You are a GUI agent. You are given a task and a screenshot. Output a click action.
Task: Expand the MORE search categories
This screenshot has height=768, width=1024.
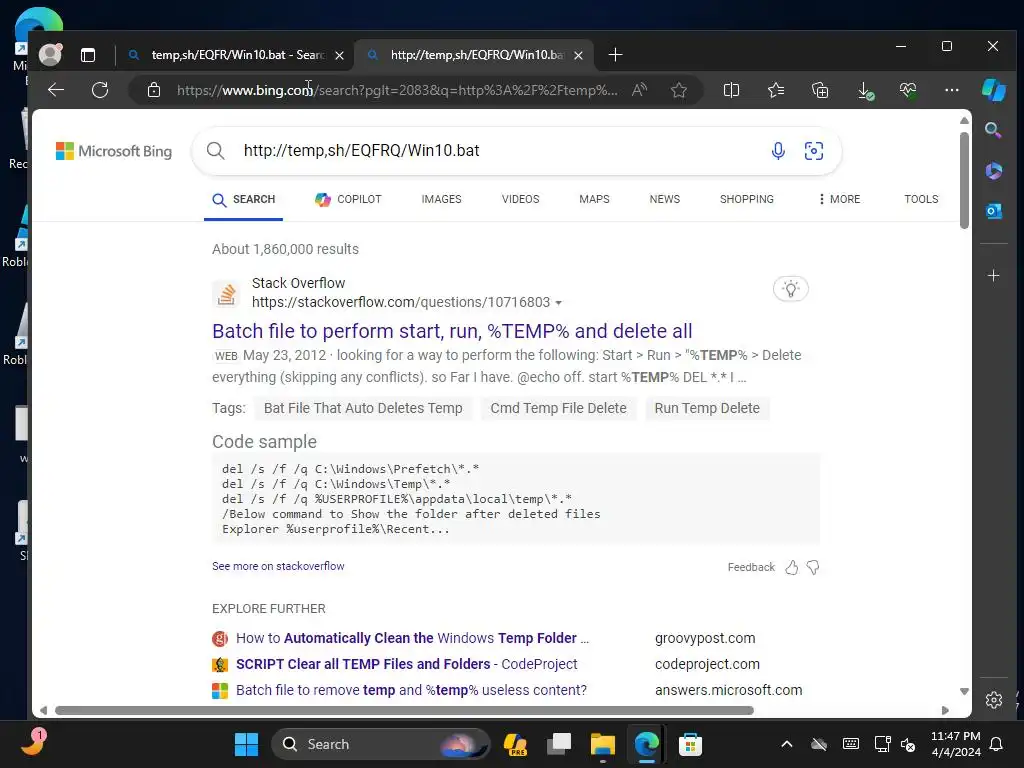click(840, 199)
